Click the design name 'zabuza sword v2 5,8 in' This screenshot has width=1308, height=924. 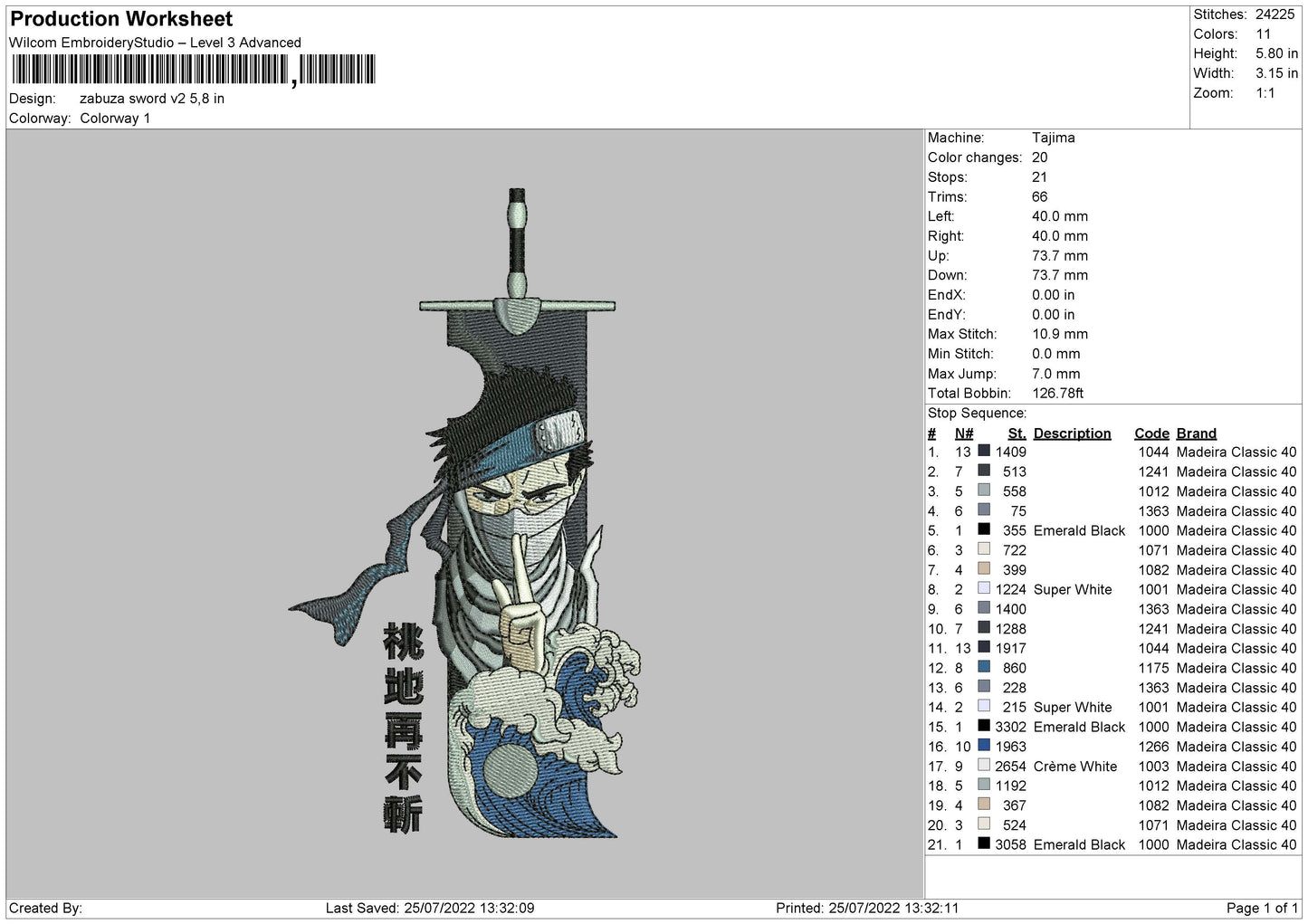pyautogui.click(x=152, y=99)
